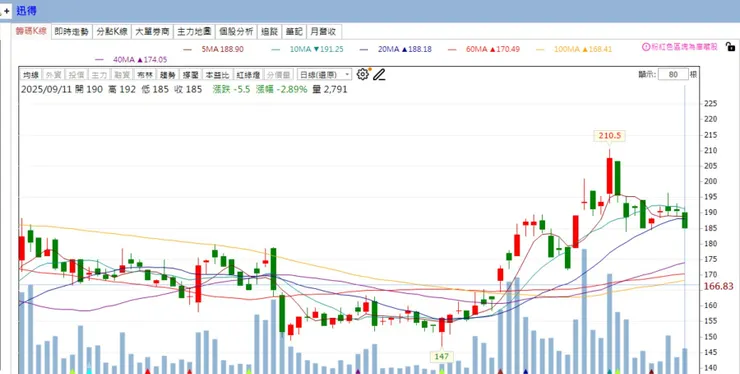Click the 漲跌 -5.5 change value
Viewport: 740px width, 374px height.
[x=231, y=89]
